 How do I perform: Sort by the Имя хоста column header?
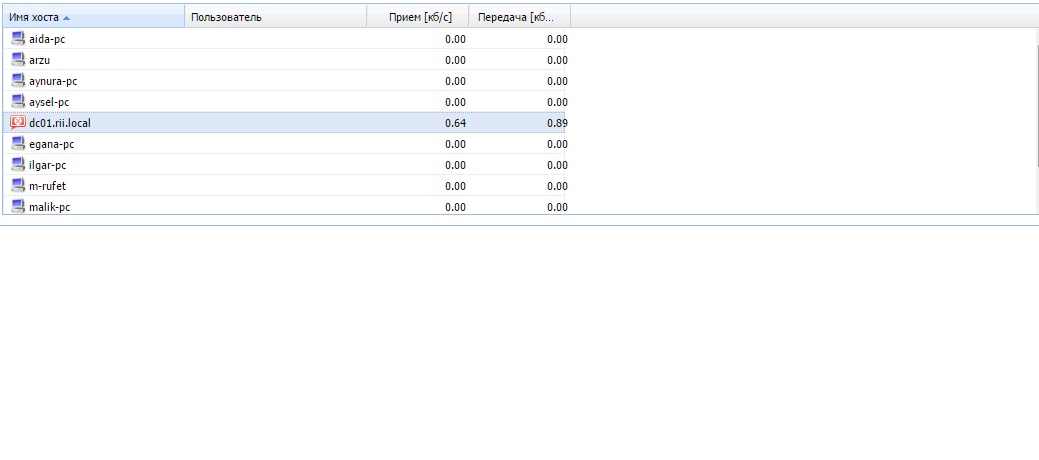pos(93,17)
